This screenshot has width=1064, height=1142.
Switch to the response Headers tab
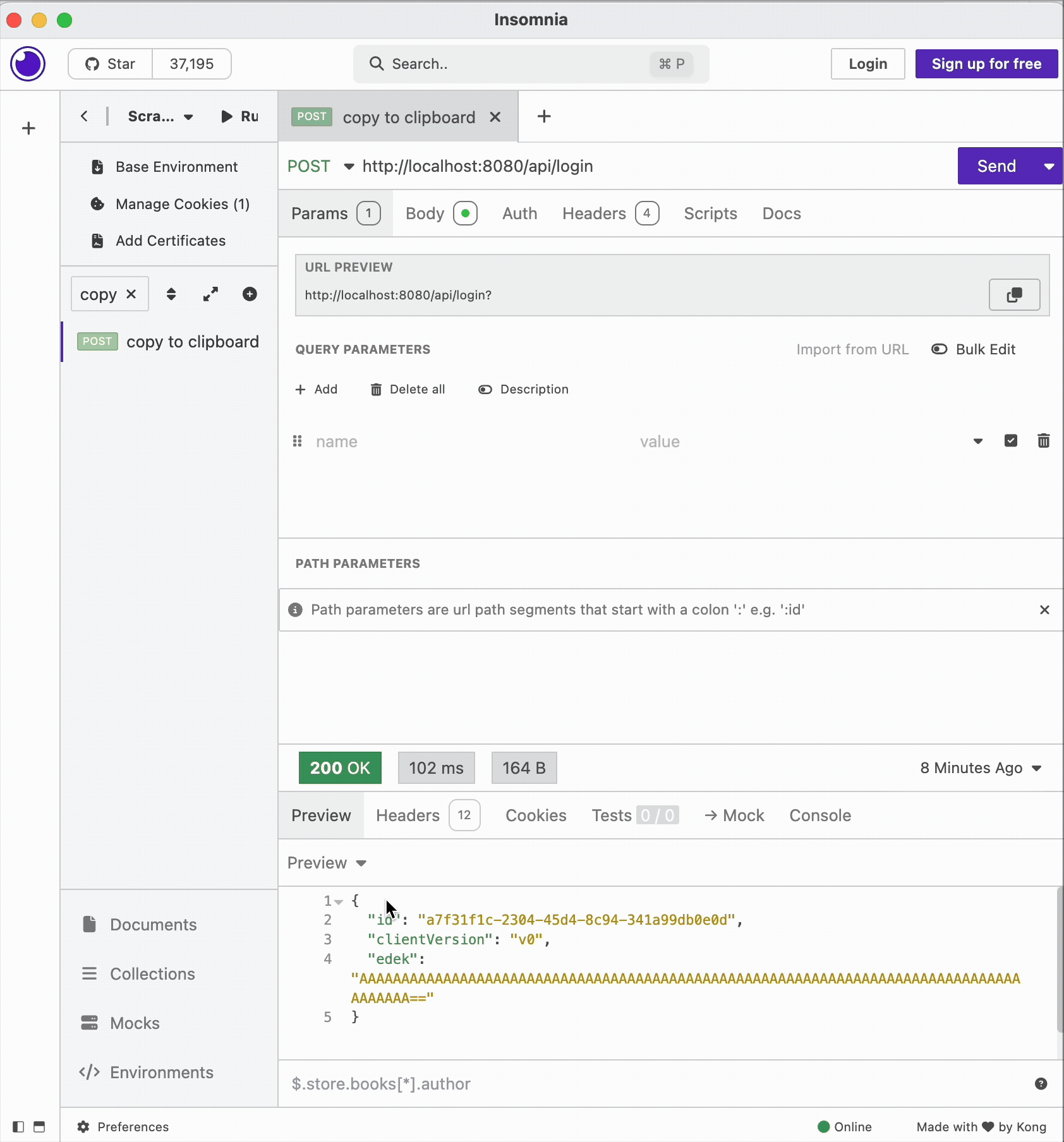[428, 815]
